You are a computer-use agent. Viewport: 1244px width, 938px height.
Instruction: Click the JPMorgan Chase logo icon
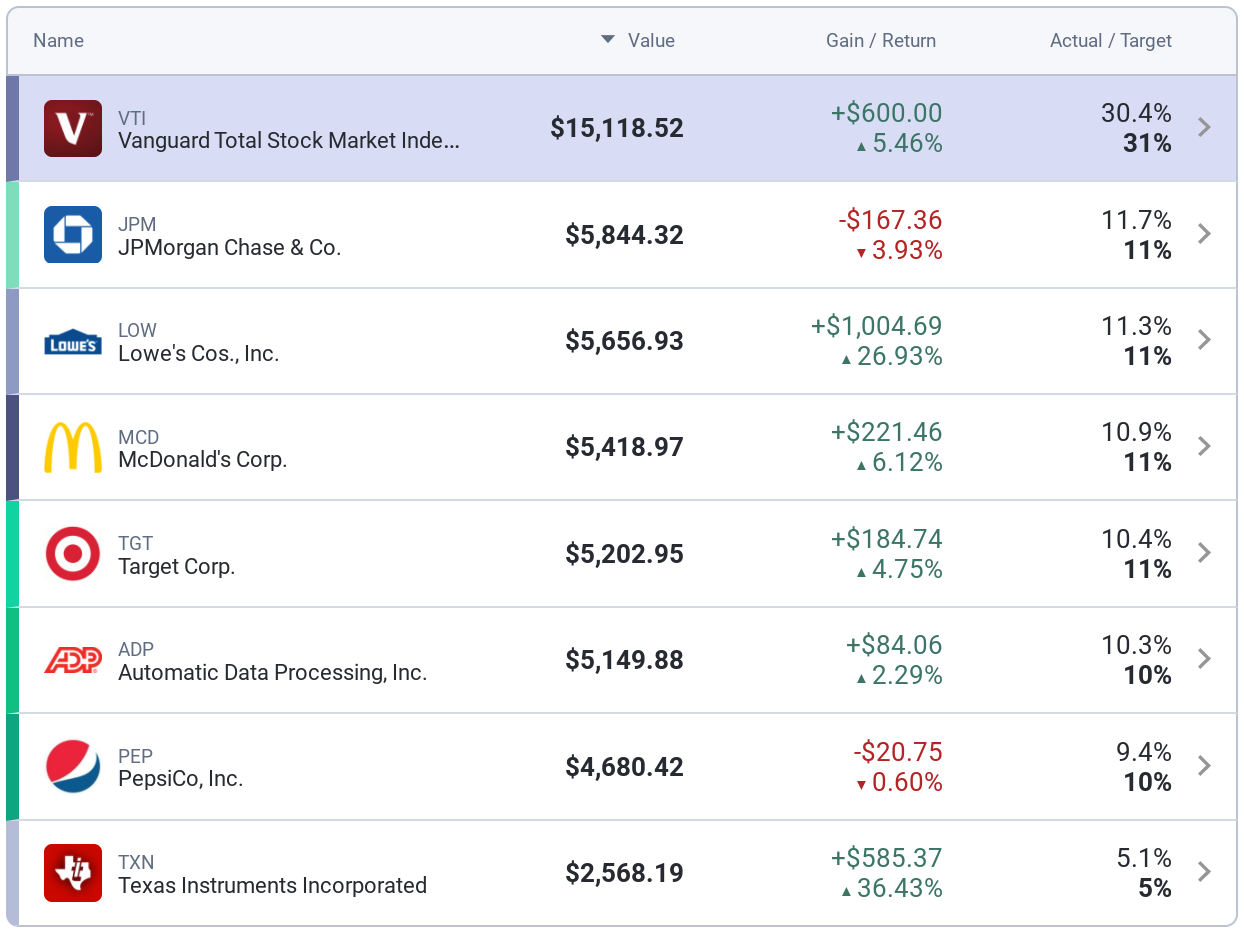[x=73, y=235]
